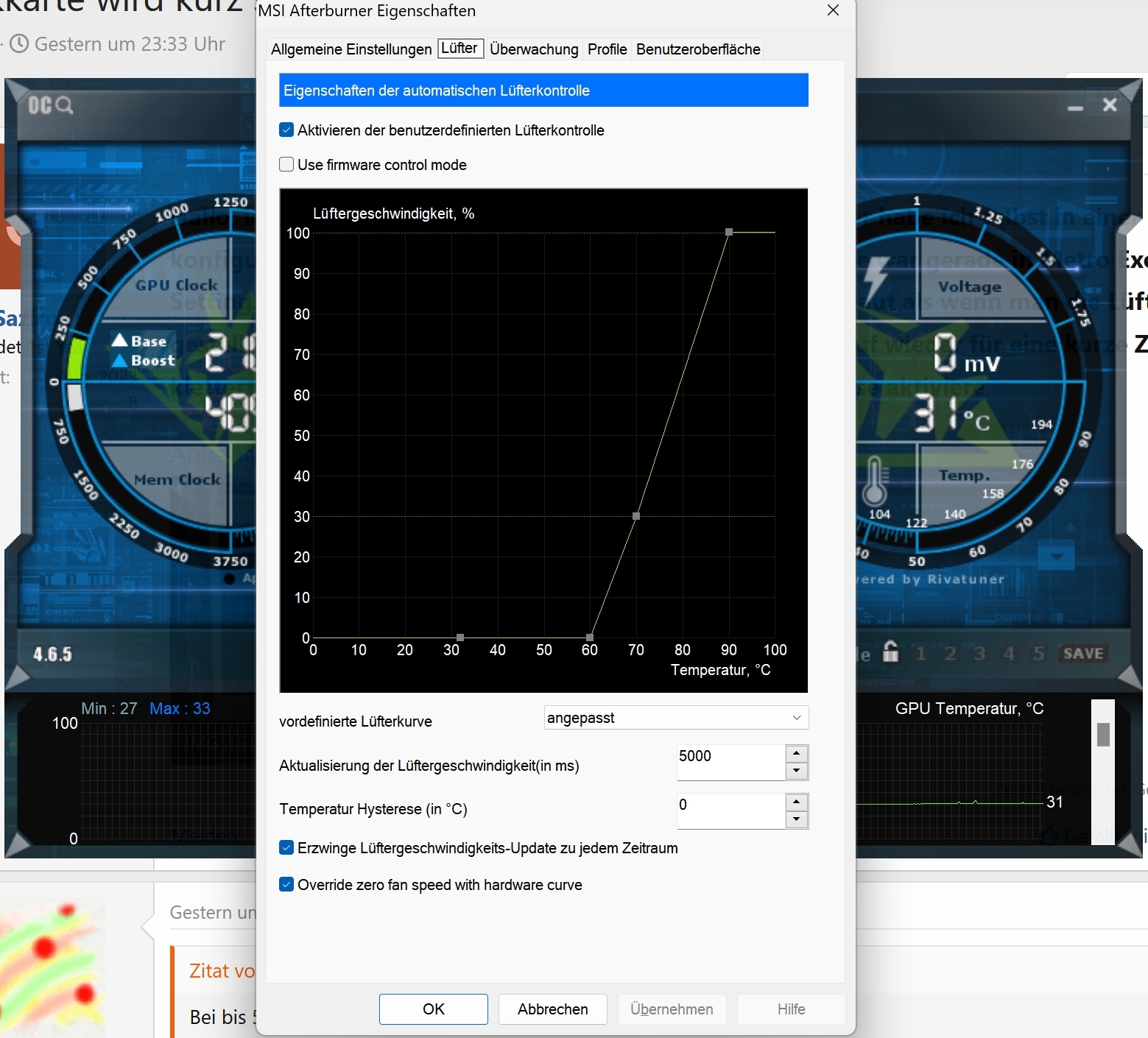Increase fan speed update interval with up arrow
1148x1038 pixels.
(797, 754)
